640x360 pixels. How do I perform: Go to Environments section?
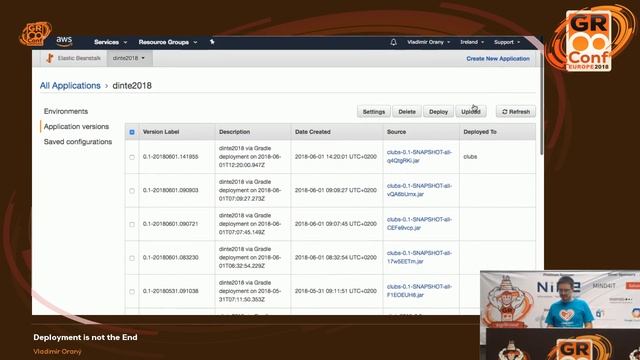pyautogui.click(x=66, y=111)
